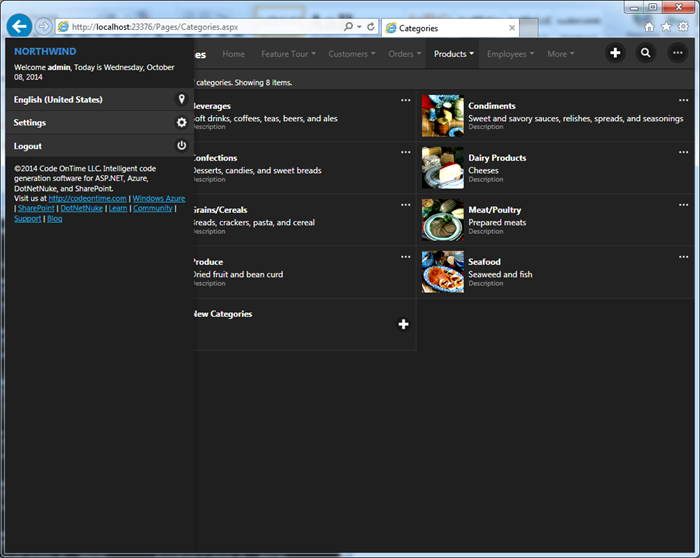Open three-dots menu for Beverages

pyautogui.click(x=405, y=100)
